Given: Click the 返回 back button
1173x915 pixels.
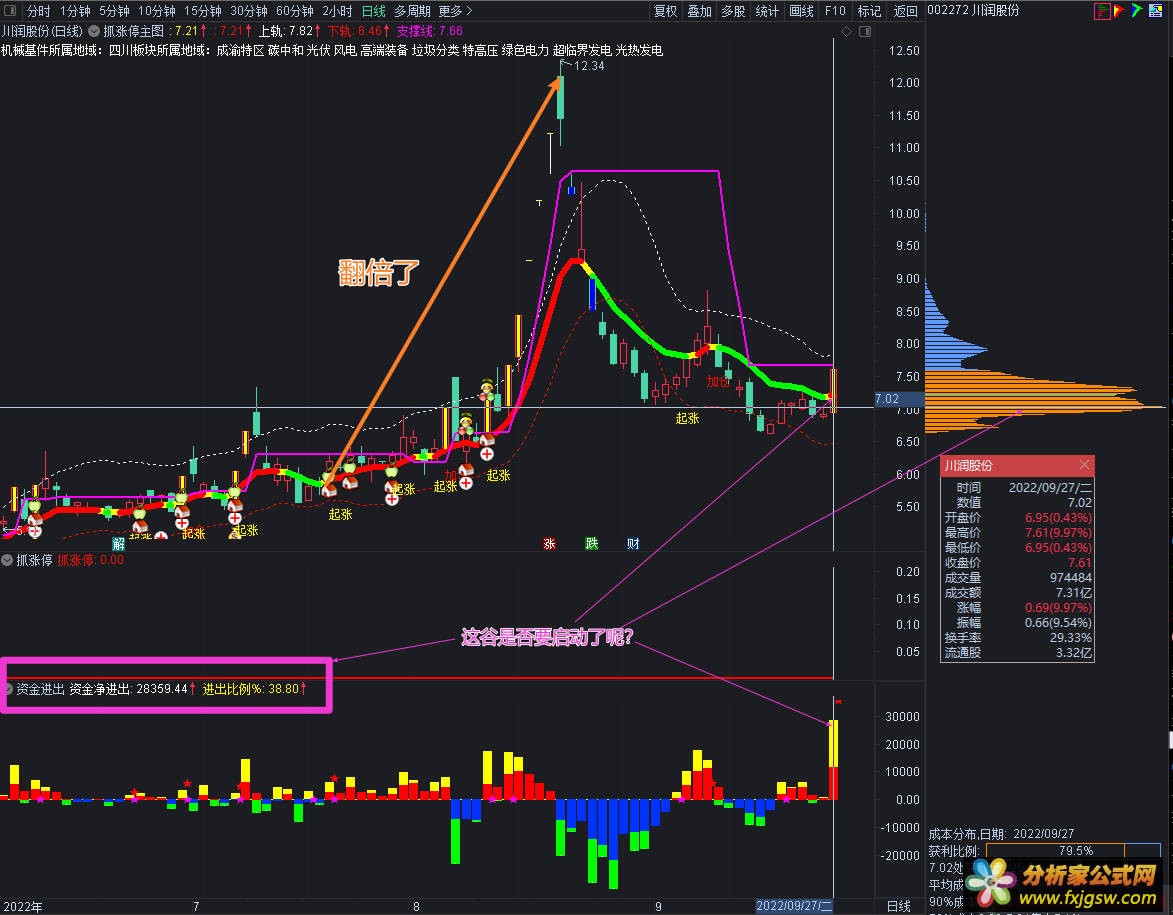Looking at the screenshot, I should pyautogui.click(x=905, y=11).
